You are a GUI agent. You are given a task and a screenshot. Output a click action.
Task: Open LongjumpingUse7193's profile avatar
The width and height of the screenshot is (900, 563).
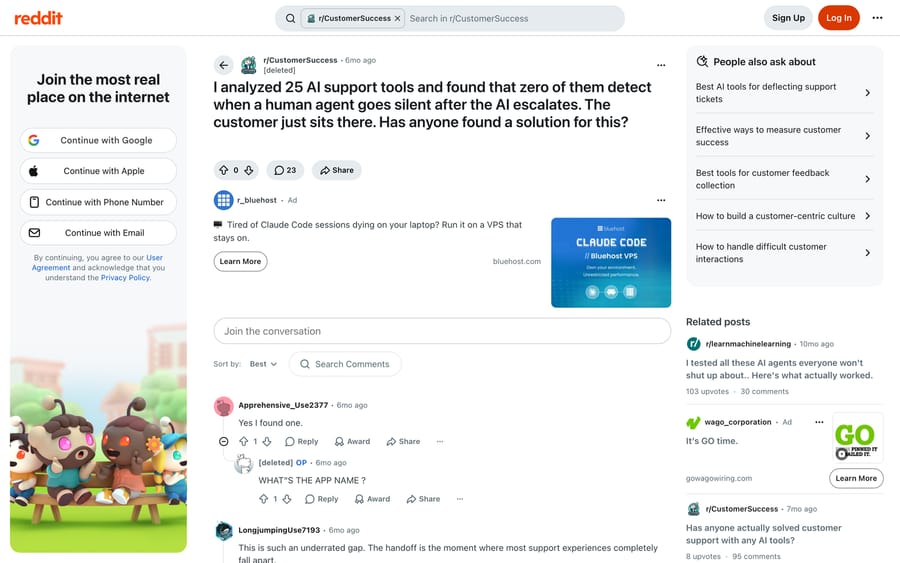[x=223, y=531]
